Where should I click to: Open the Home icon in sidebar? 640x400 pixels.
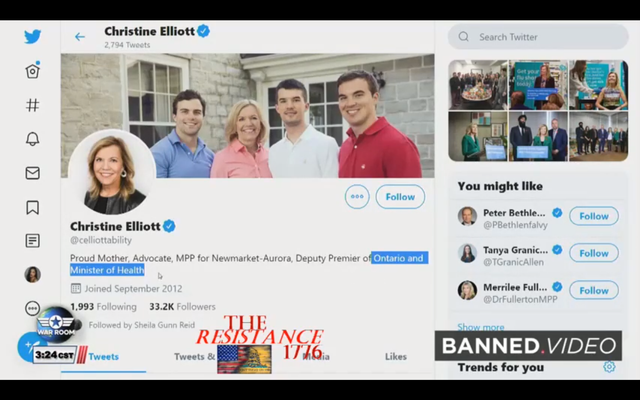[x=32, y=71]
